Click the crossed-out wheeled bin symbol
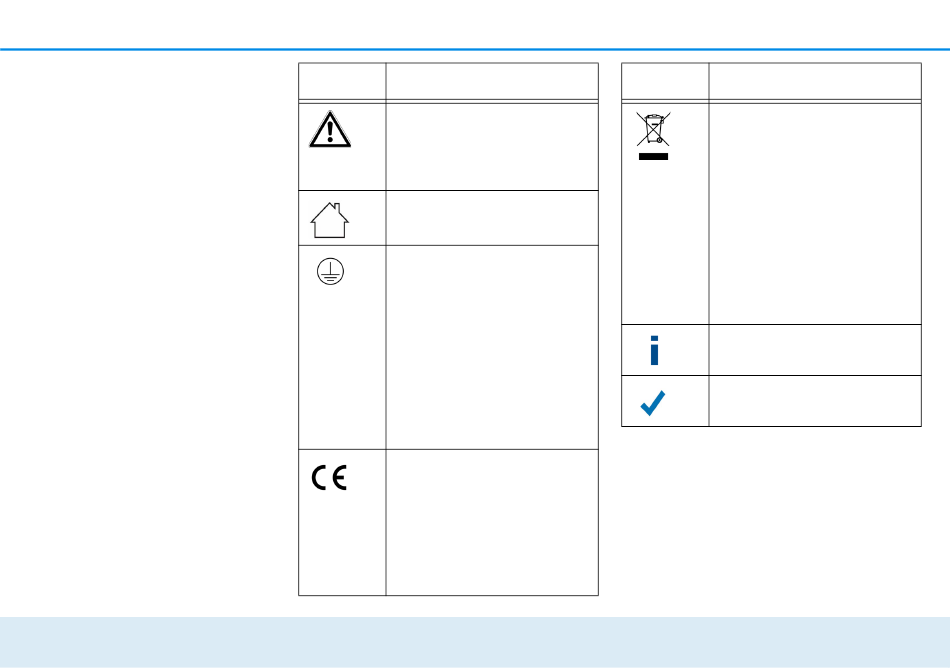 click(652, 130)
